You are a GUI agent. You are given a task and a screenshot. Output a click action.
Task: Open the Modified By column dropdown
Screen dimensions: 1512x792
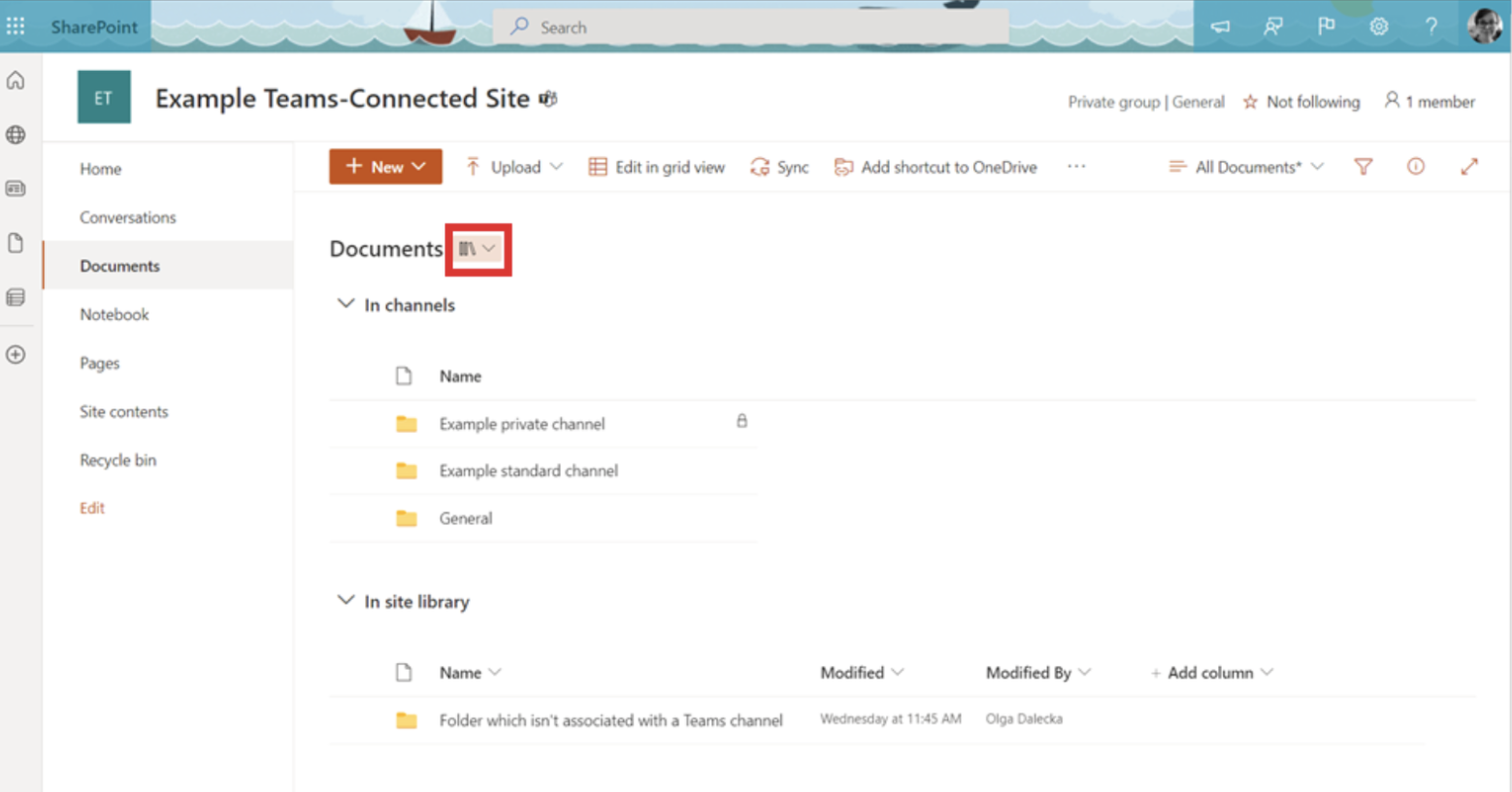(1038, 673)
